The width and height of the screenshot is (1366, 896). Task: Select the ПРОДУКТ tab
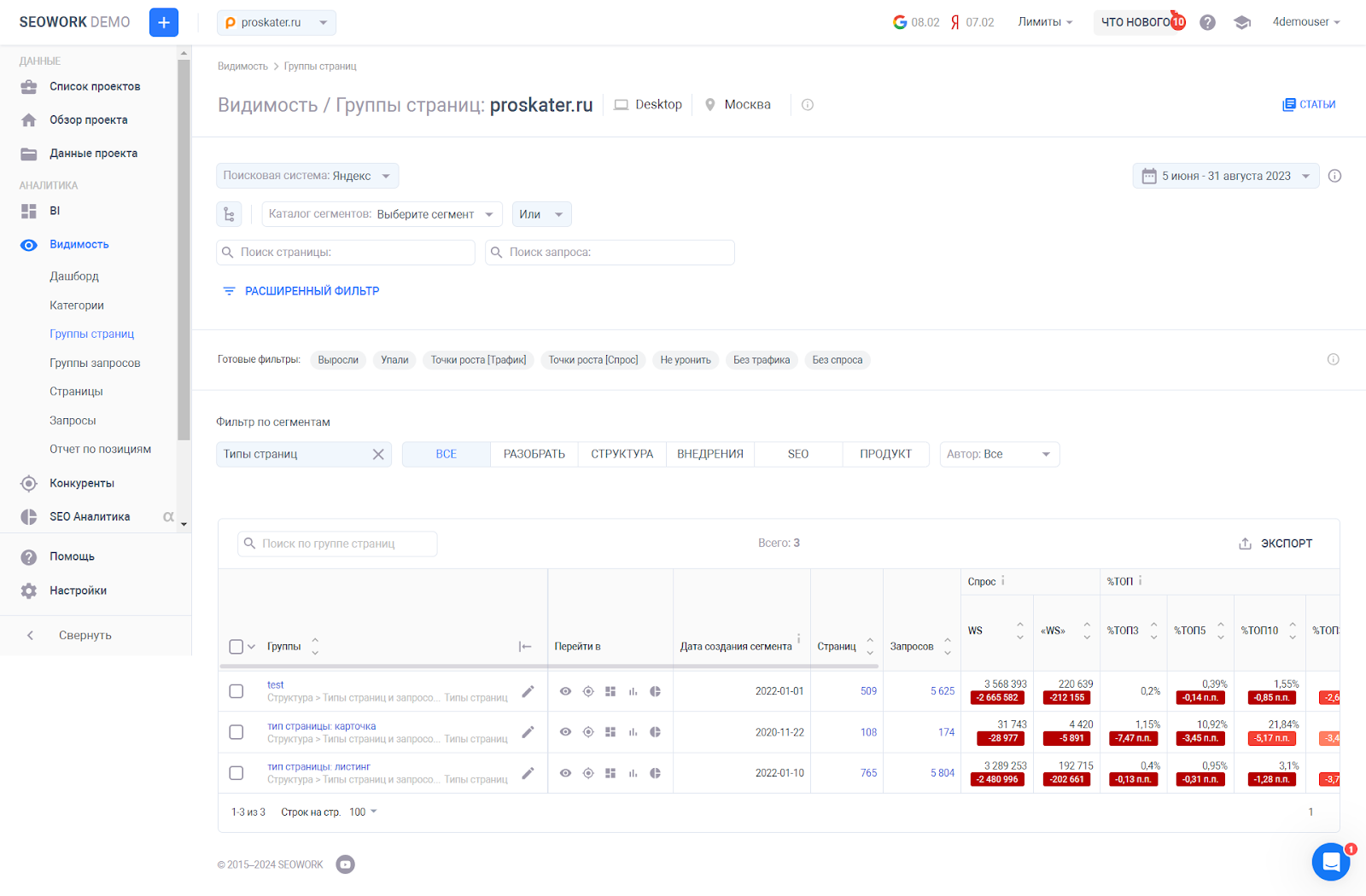[886, 454]
